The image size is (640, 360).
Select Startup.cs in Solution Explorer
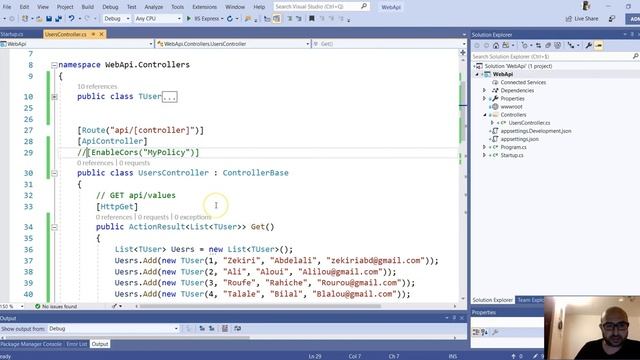[512, 155]
